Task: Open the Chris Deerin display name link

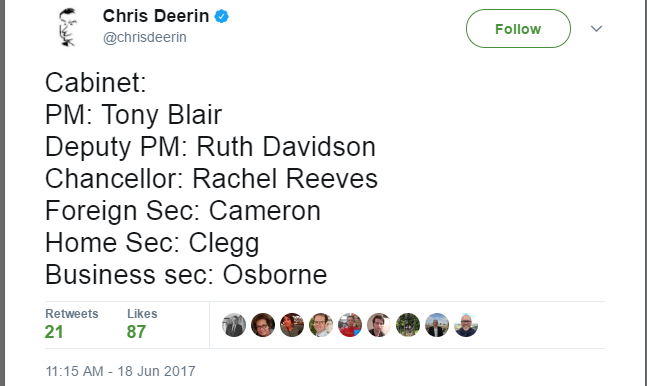Action: pyautogui.click(x=156, y=16)
